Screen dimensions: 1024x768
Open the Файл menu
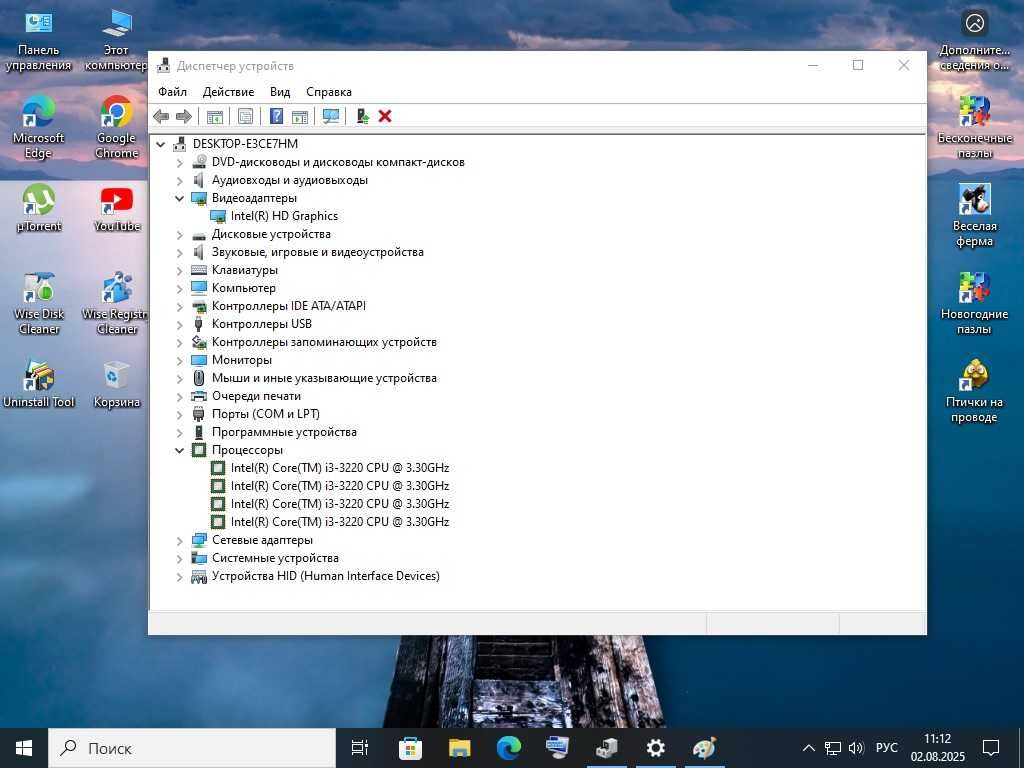tap(172, 92)
